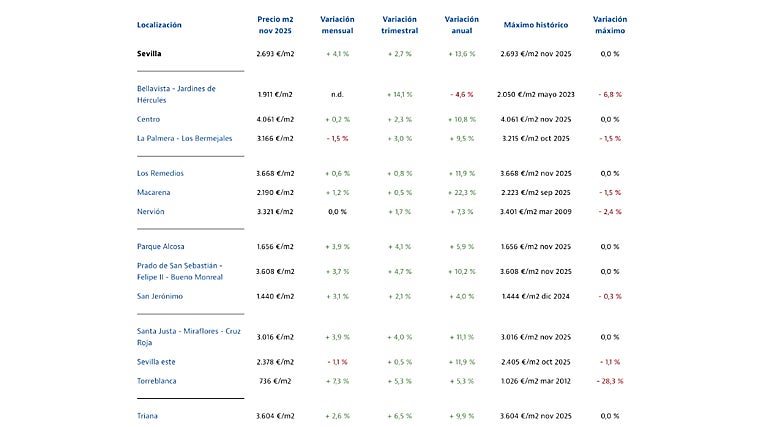Screen dimensions: 760x427
Task: Sort by Precio m2 nov 2025 header
Action: (274, 24)
